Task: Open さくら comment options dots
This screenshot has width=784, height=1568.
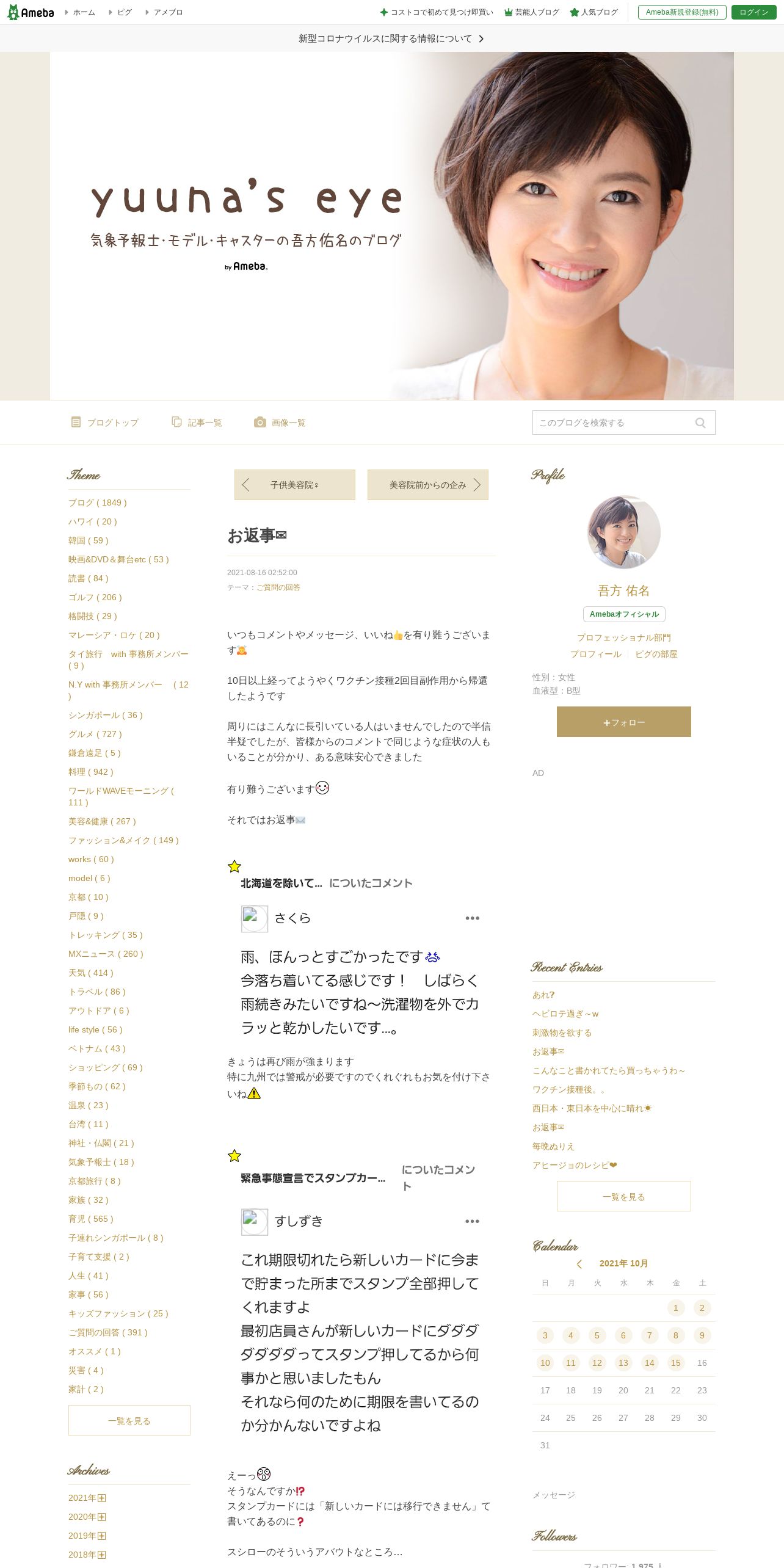Action: pyautogui.click(x=472, y=918)
